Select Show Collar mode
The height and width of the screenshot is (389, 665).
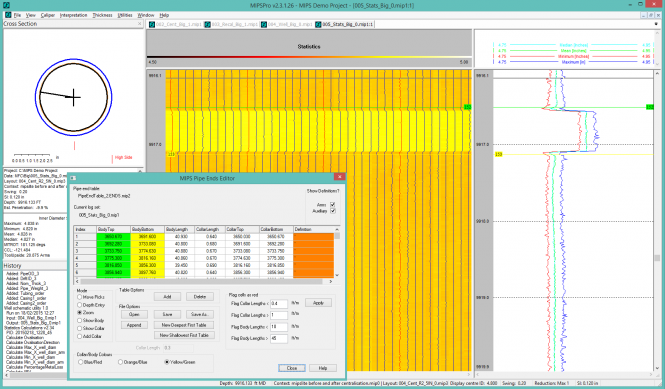(79, 328)
